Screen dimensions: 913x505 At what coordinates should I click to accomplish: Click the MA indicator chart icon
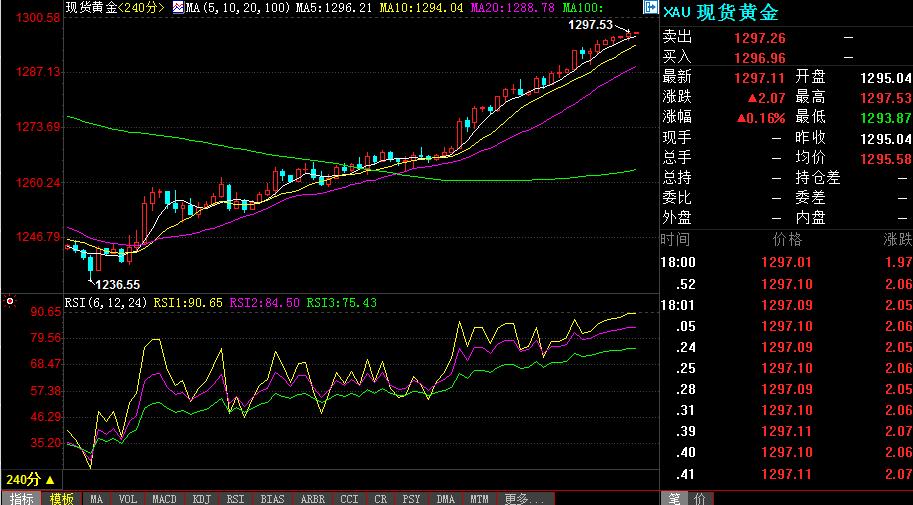click(x=178, y=8)
